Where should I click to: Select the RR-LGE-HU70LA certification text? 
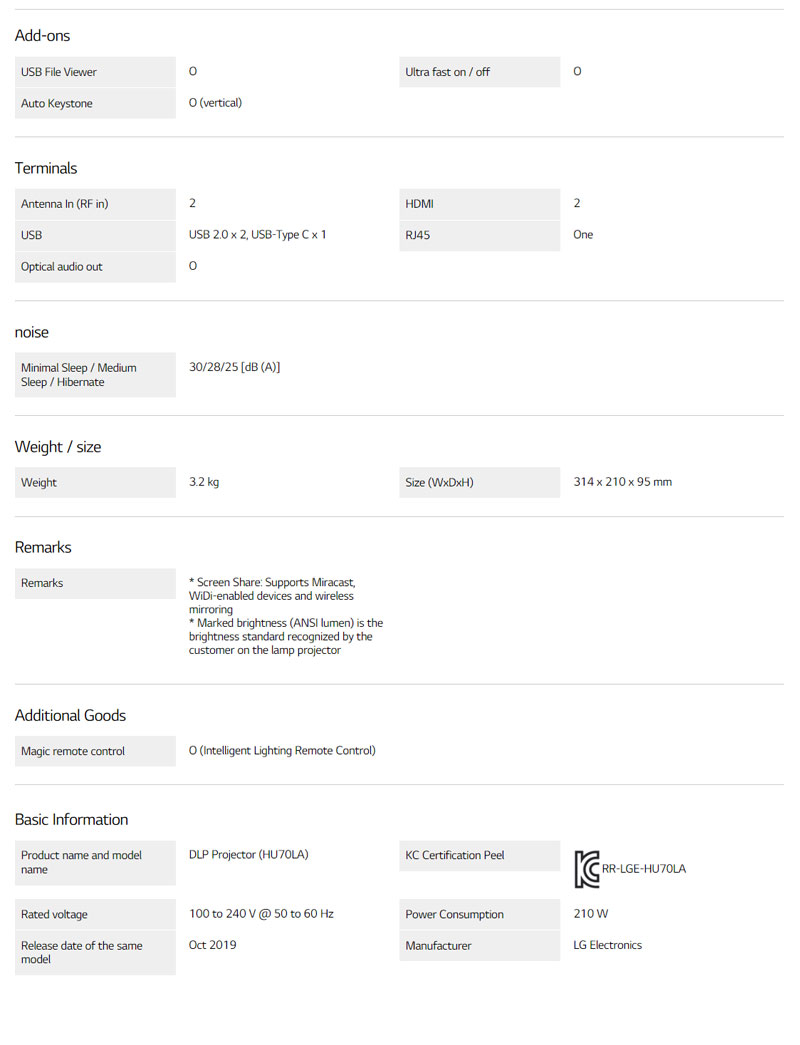click(x=644, y=869)
